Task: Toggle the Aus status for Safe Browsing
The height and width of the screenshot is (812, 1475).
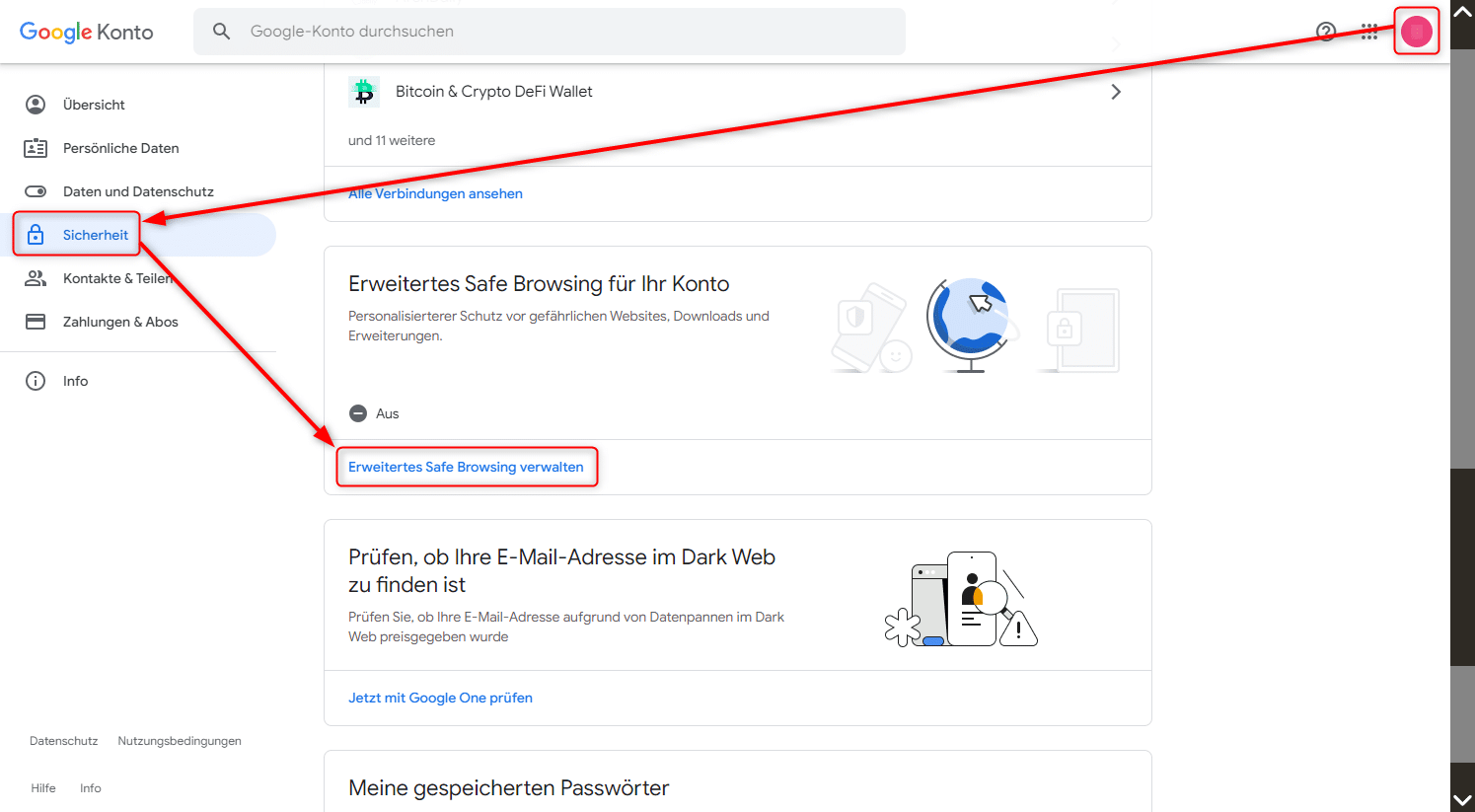Action: point(358,412)
